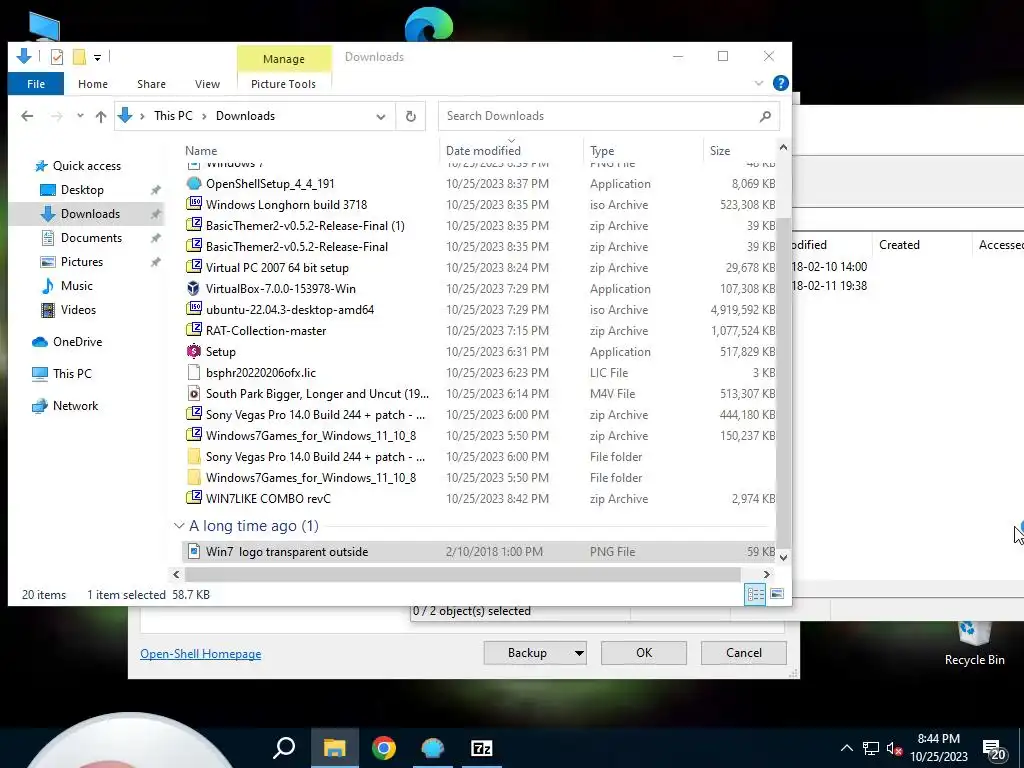Switch to the Share ribbon tab
Screen dimensions: 1024x768
152,84
